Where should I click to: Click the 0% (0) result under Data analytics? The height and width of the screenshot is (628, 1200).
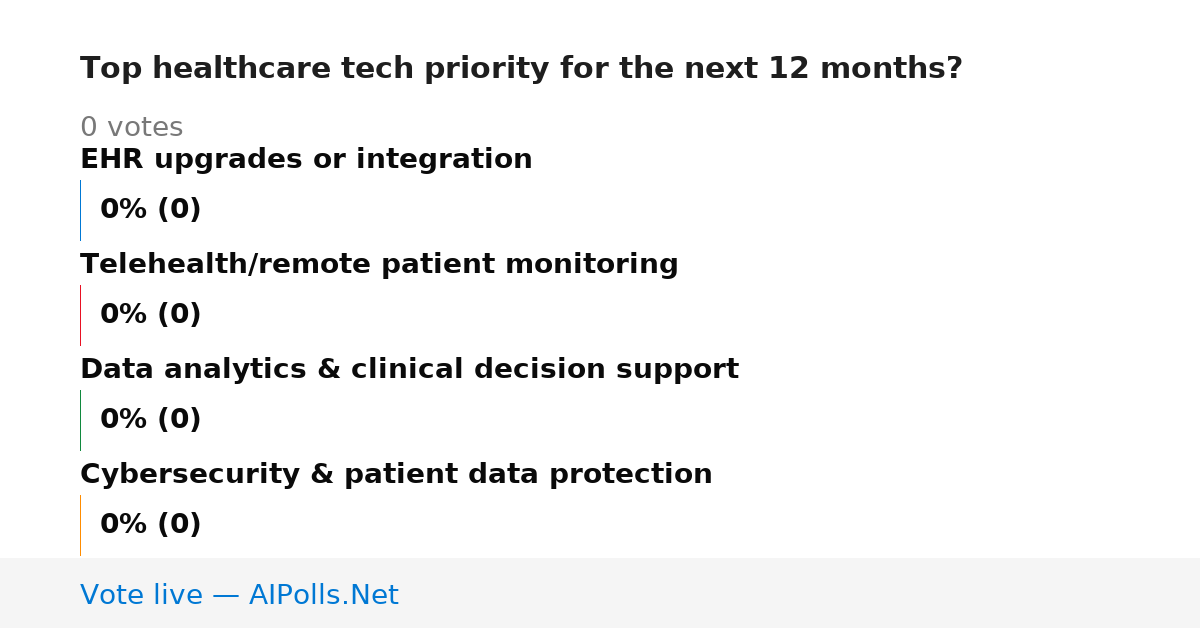point(151,420)
